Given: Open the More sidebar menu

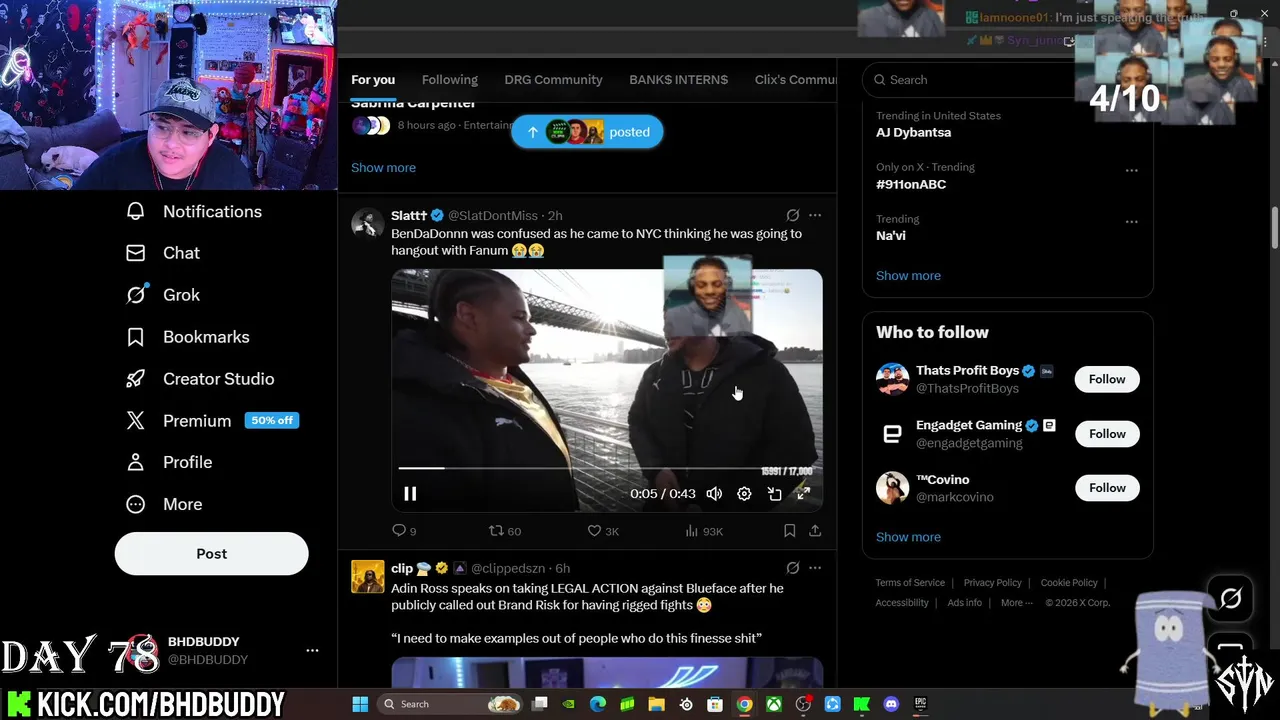Looking at the screenshot, I should pyautogui.click(x=164, y=504).
